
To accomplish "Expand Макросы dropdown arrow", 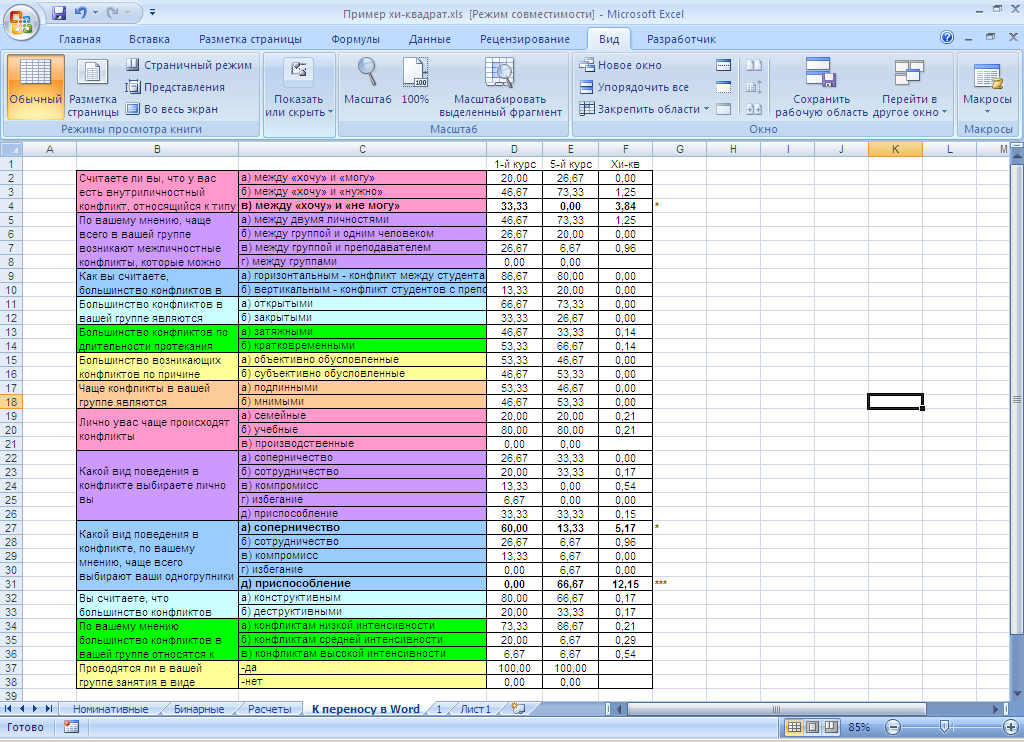I will tap(987, 112).
